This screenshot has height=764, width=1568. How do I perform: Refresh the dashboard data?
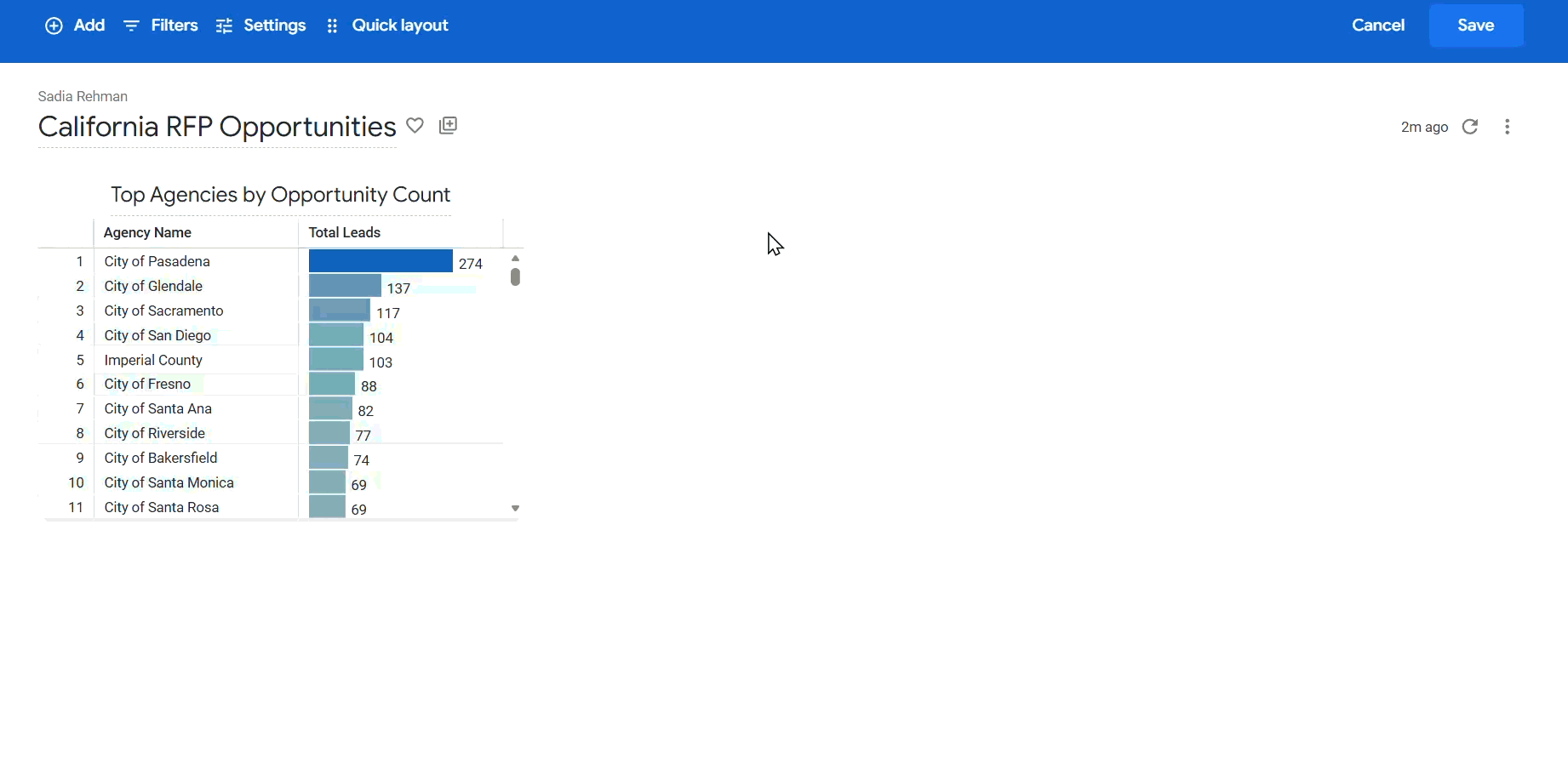(1470, 127)
